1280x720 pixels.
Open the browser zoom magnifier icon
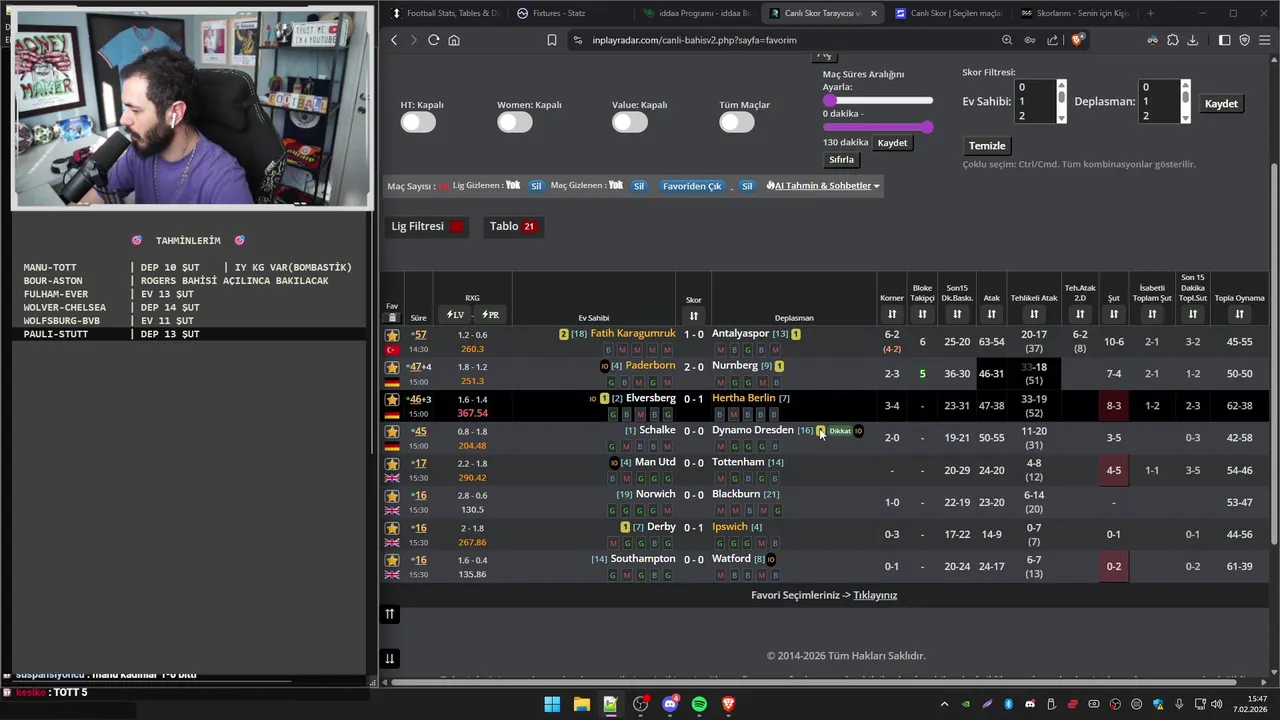coord(1007,40)
